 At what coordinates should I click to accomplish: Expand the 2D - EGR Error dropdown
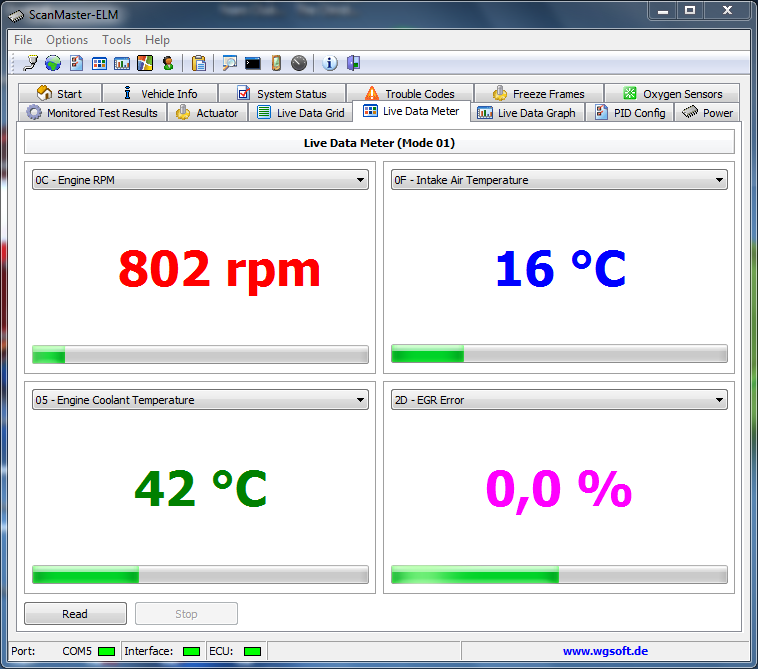pyautogui.click(x=559, y=400)
